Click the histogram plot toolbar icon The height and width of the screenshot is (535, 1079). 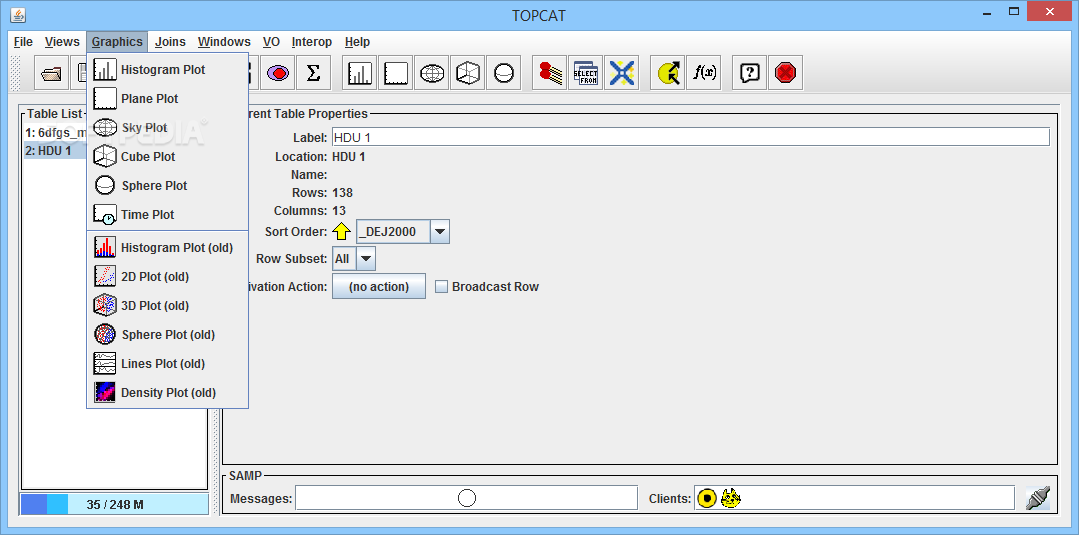coord(360,73)
